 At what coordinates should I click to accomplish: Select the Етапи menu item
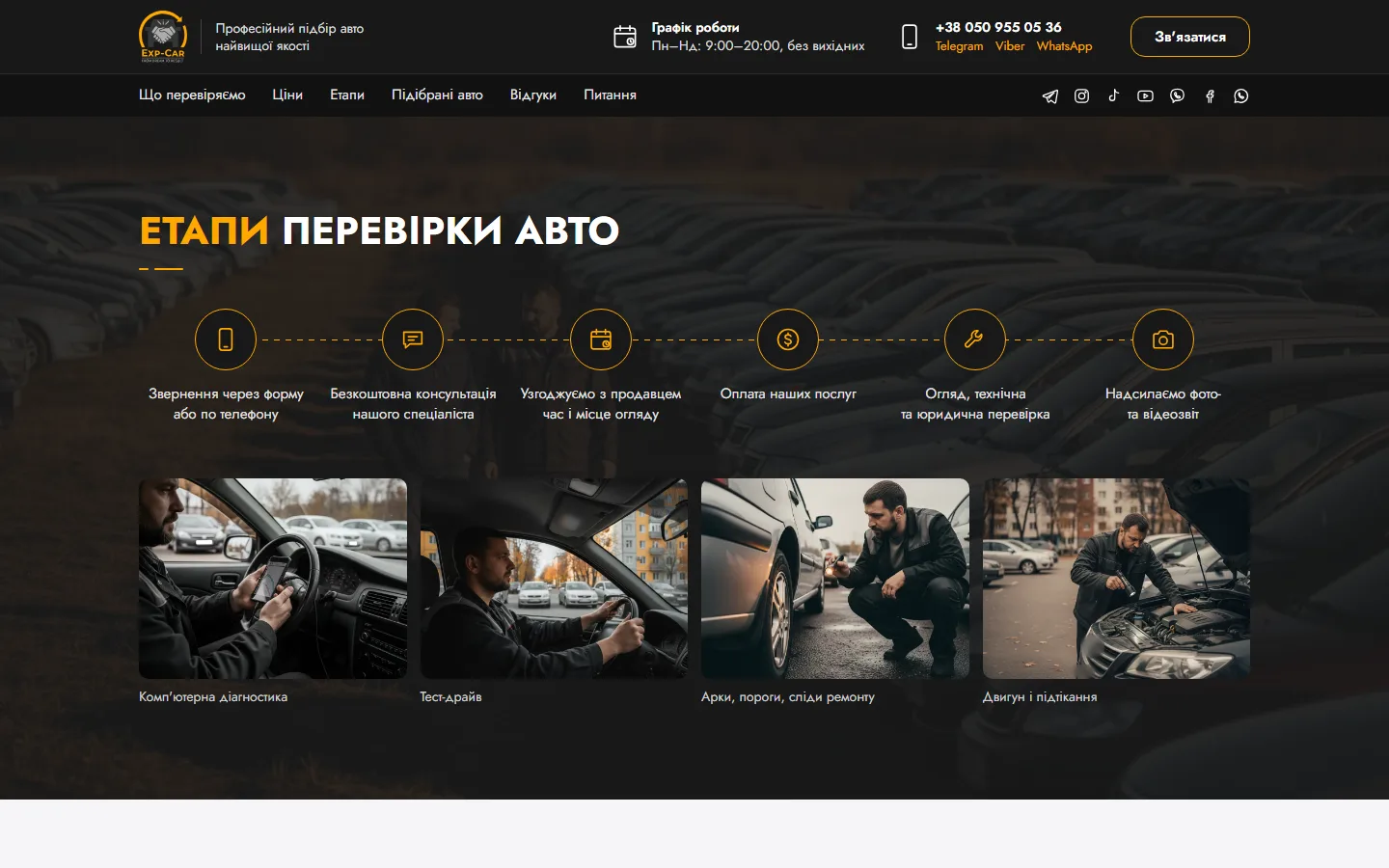pos(347,95)
